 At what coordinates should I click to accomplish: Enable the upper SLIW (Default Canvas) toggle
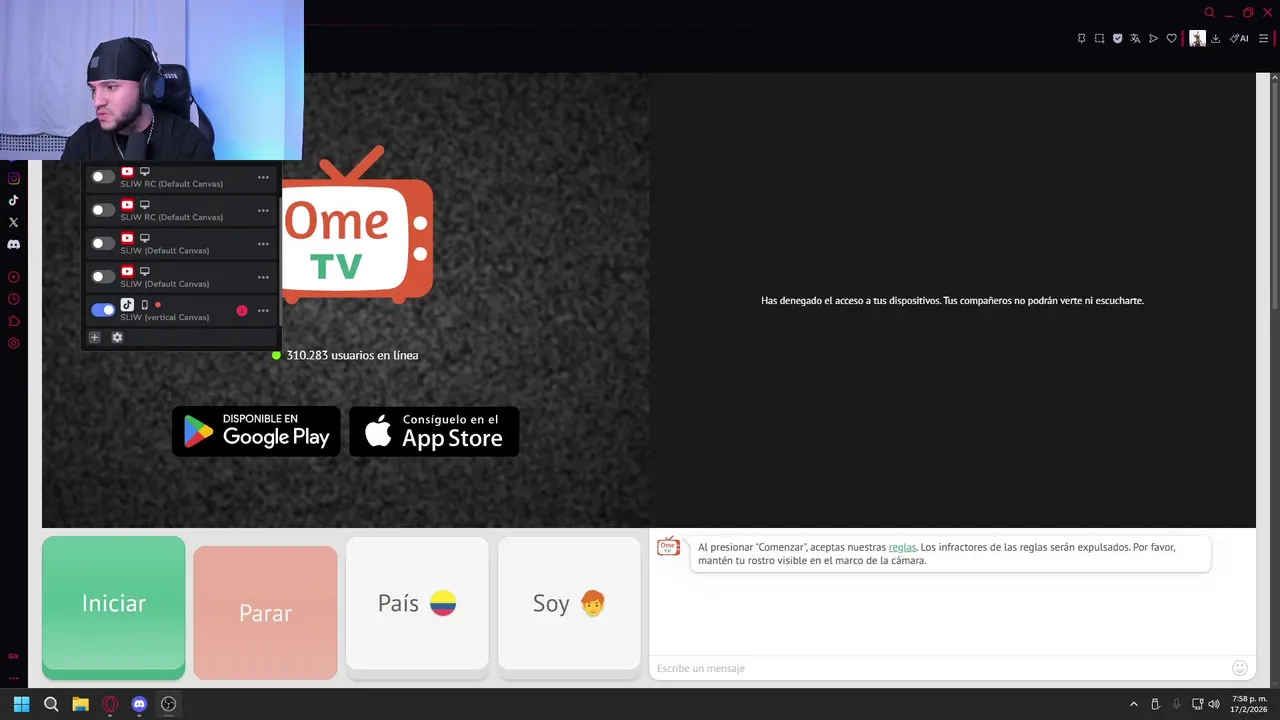pyautogui.click(x=102, y=243)
